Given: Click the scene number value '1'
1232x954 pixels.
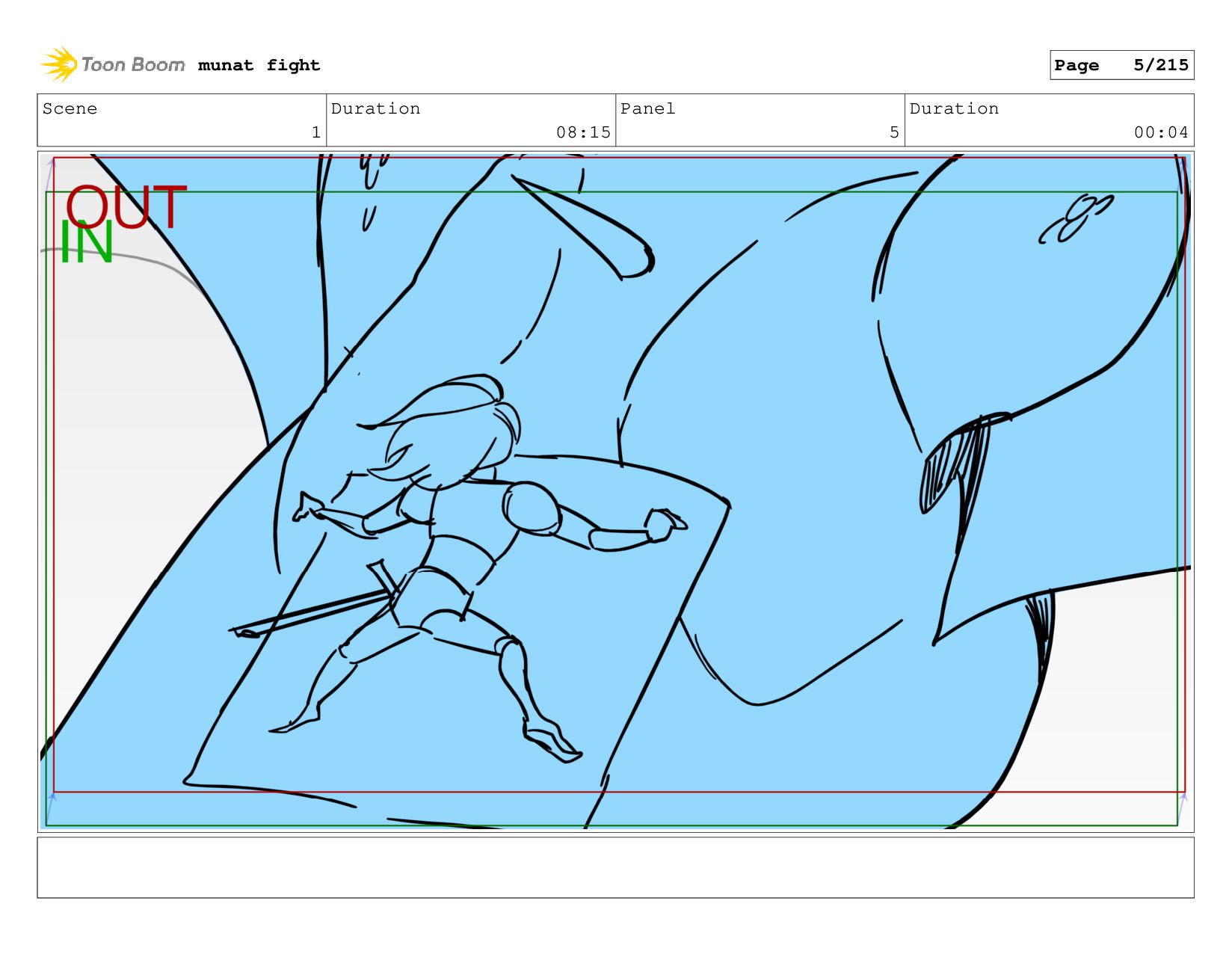Looking at the screenshot, I should pos(316,132).
